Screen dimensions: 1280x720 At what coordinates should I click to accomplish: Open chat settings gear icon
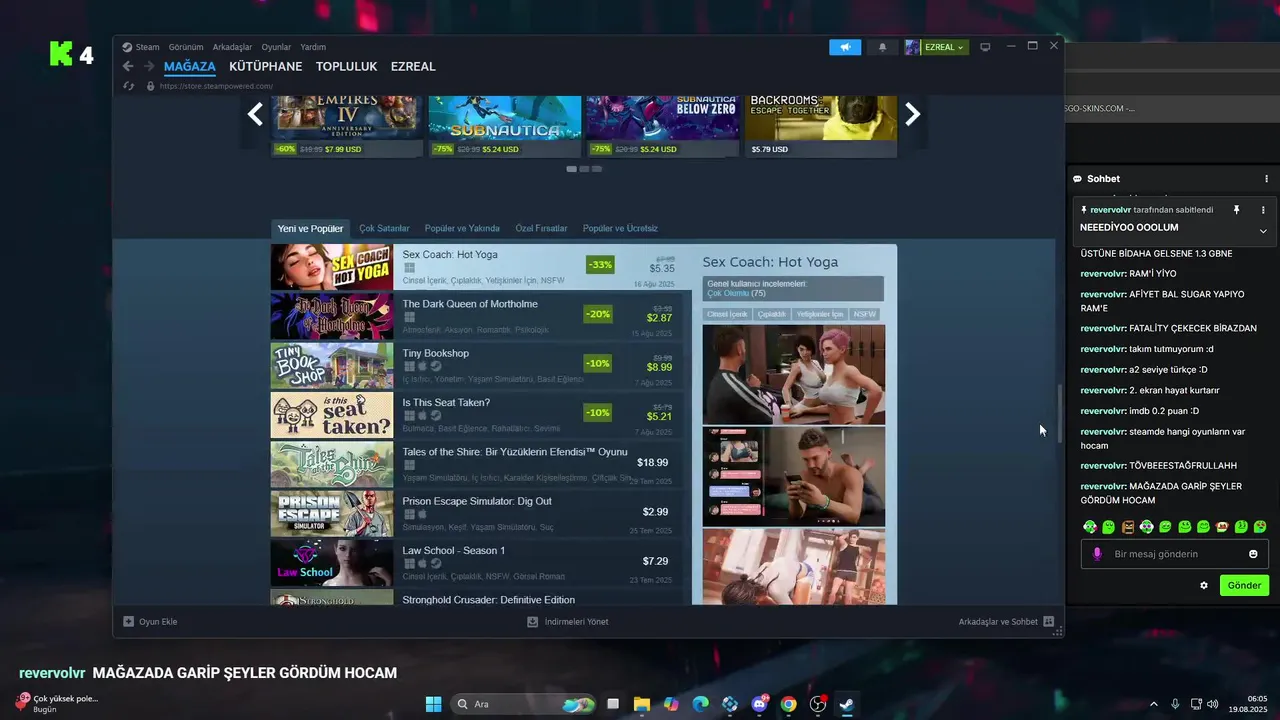click(1204, 585)
